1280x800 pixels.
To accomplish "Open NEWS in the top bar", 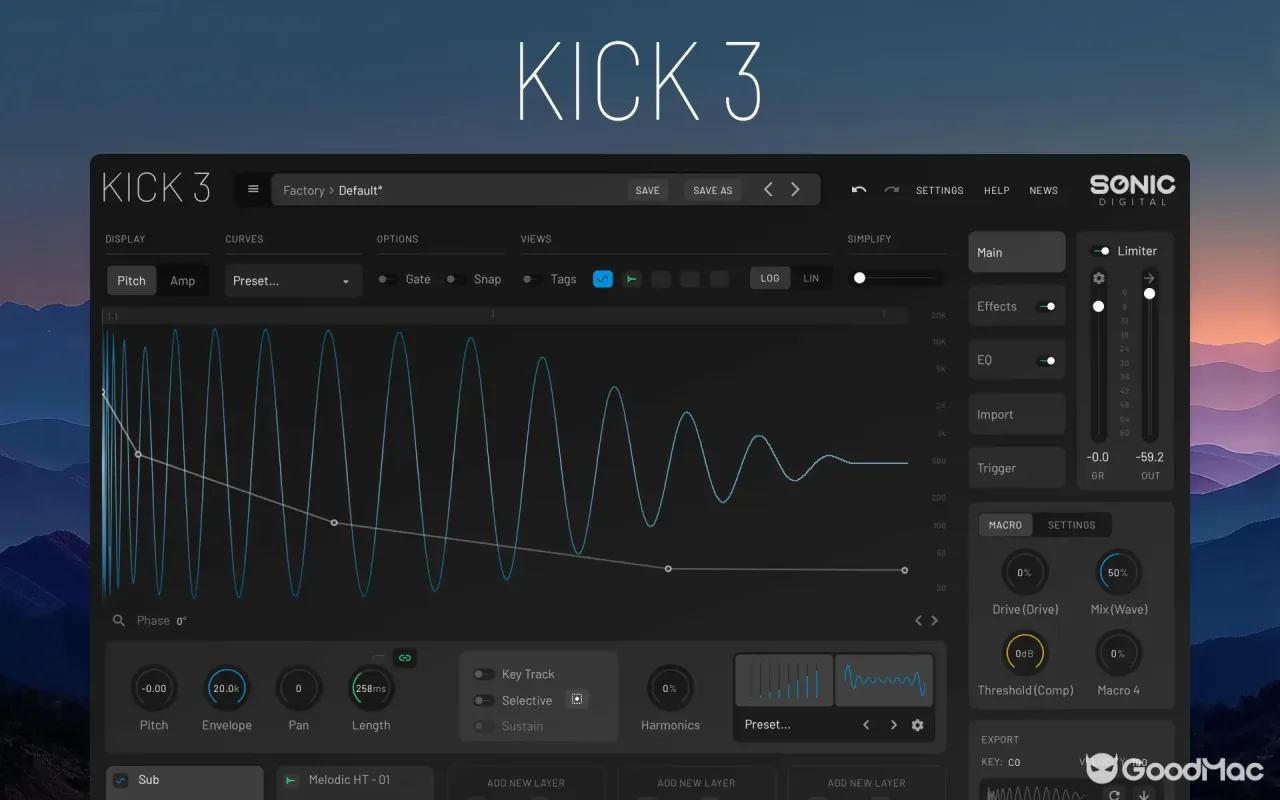I will pos(1044,190).
